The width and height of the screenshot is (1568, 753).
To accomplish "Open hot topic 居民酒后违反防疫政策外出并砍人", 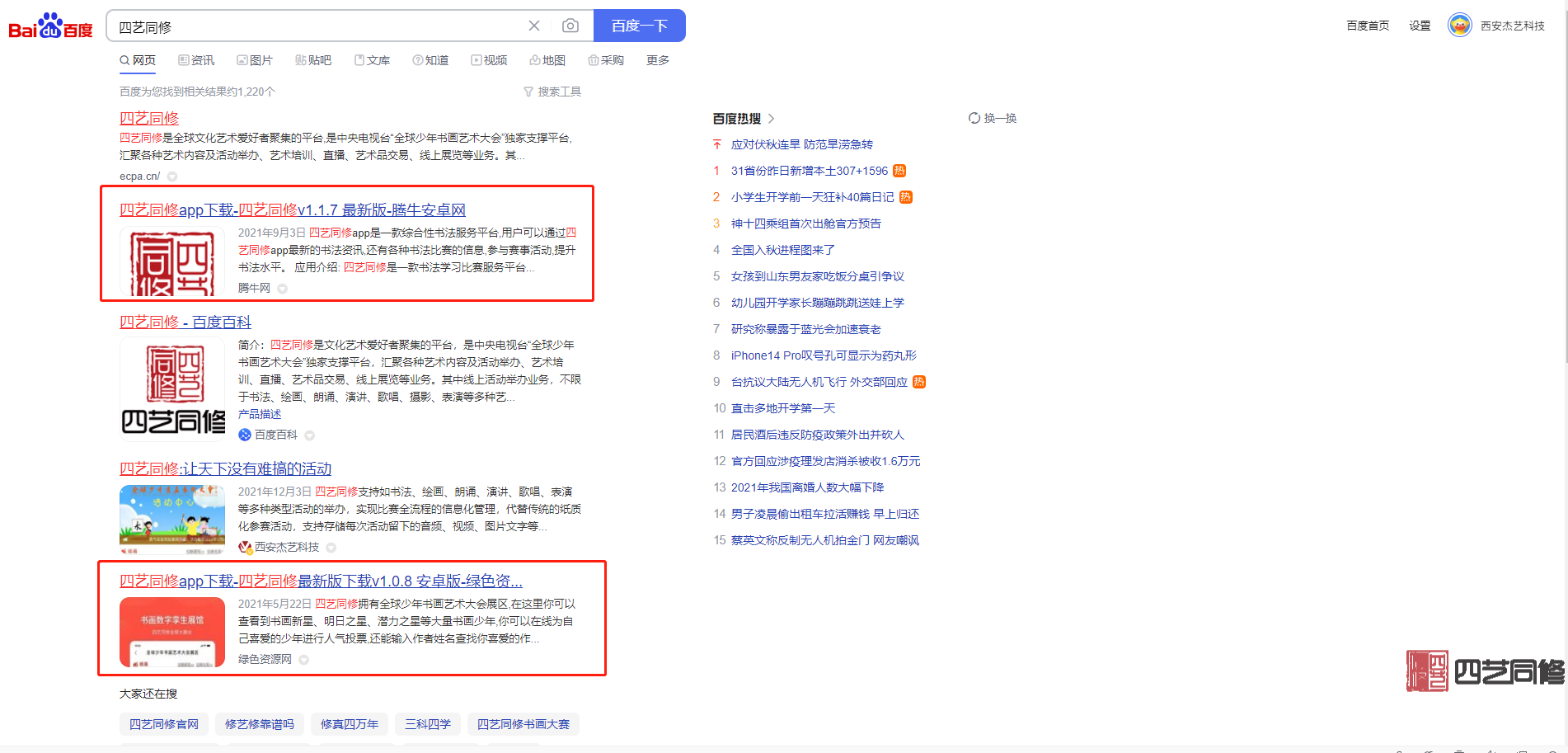I will click(818, 435).
